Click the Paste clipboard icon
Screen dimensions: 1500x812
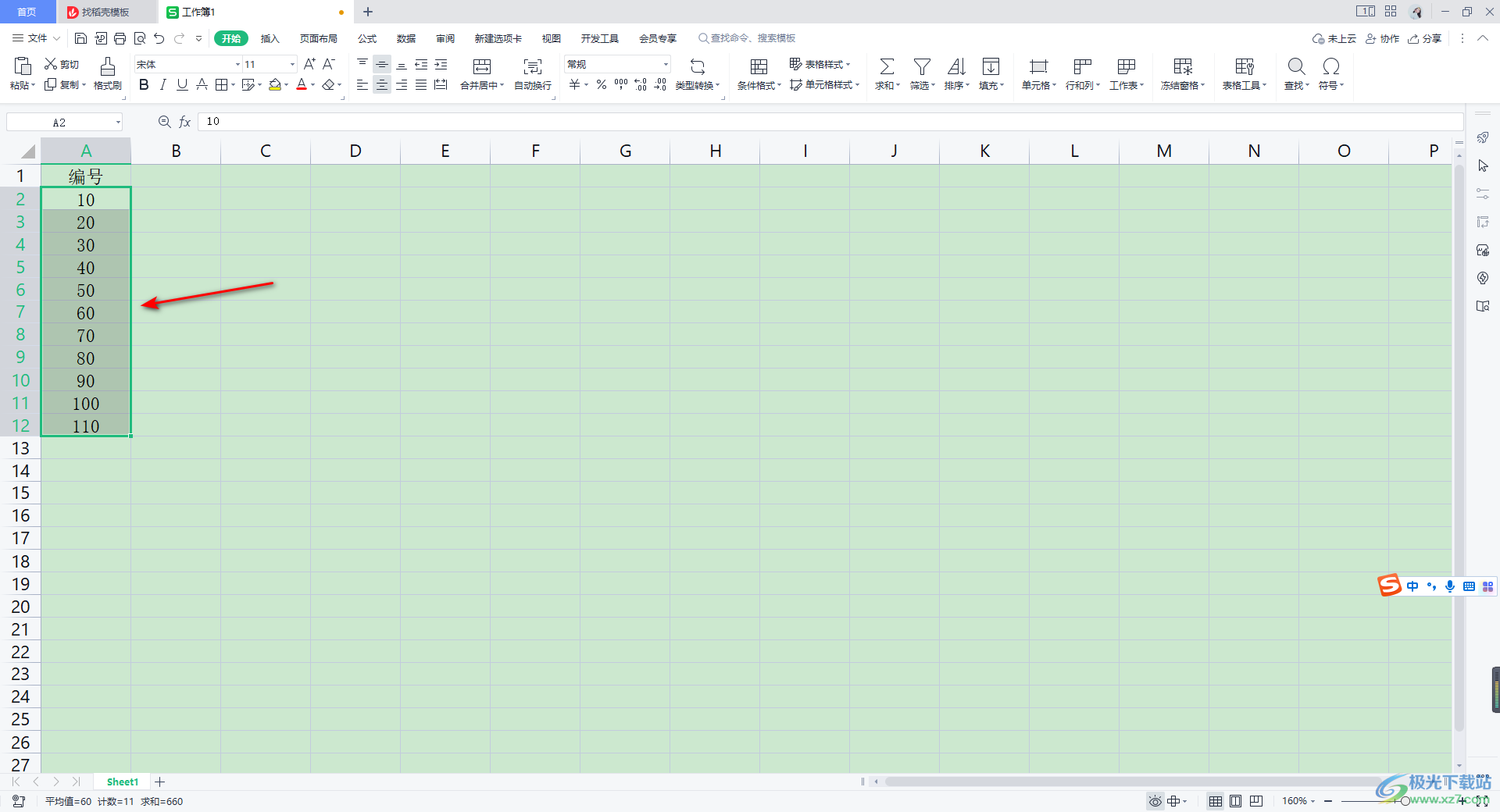[x=23, y=66]
